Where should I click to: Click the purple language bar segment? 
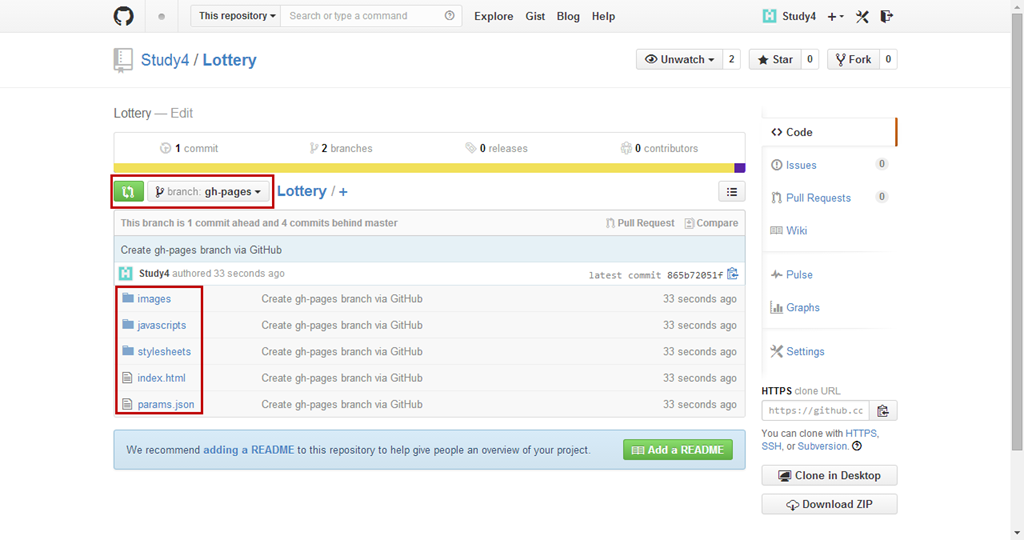[x=740, y=168]
